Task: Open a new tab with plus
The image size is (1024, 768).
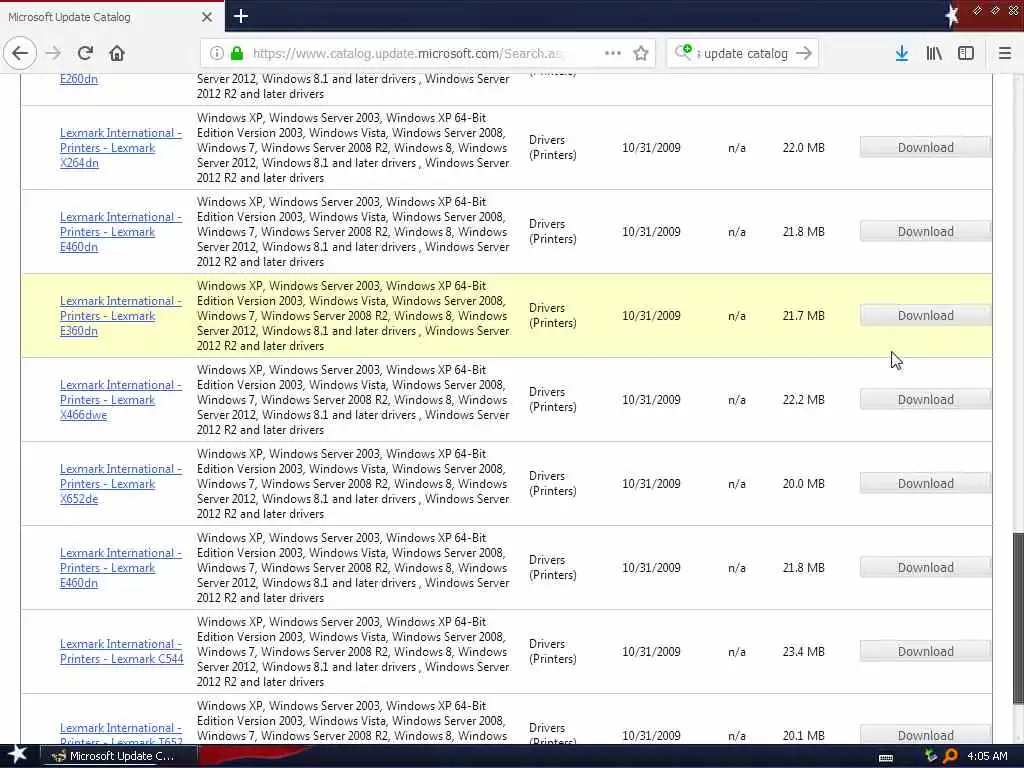Action: (x=240, y=16)
